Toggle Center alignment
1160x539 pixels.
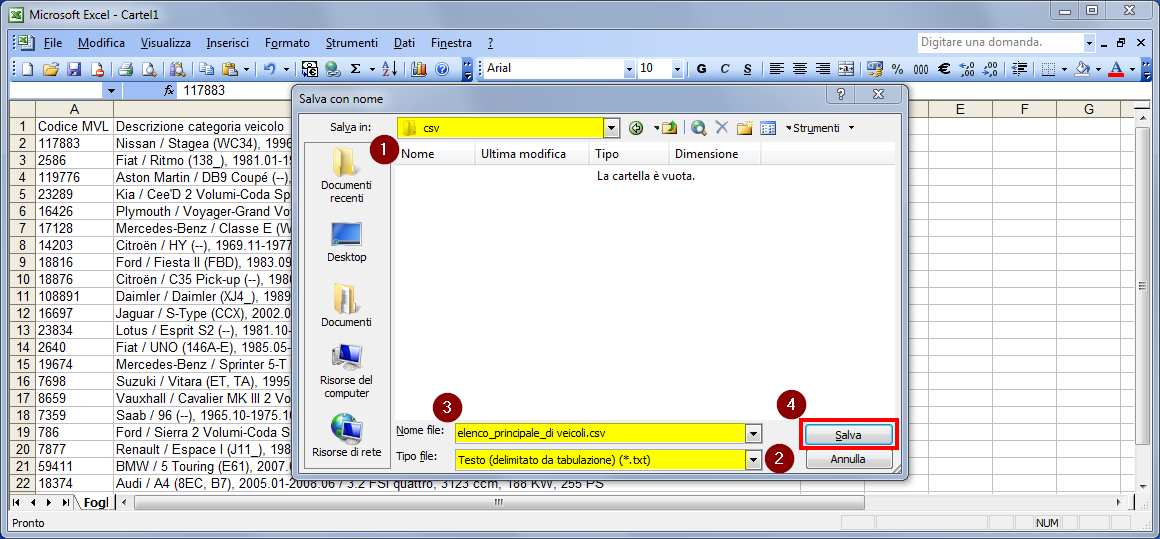(x=800, y=69)
